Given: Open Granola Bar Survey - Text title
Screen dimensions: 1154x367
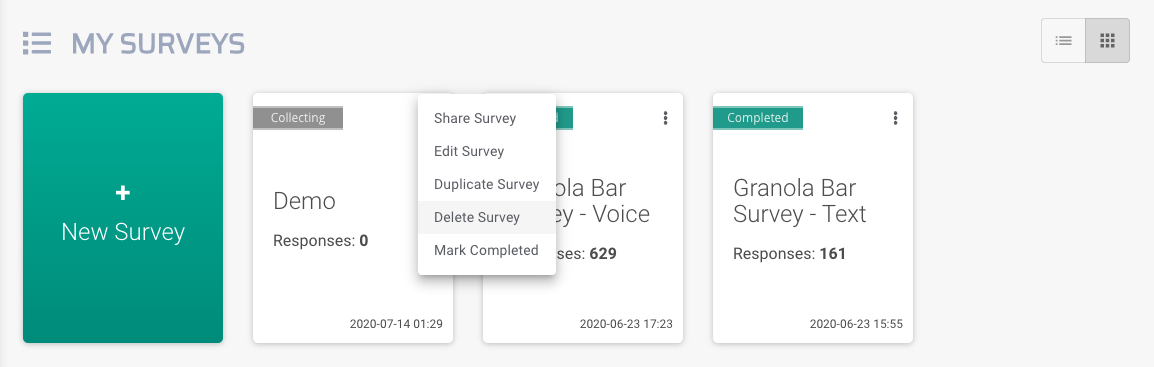Looking at the screenshot, I should (x=800, y=201).
